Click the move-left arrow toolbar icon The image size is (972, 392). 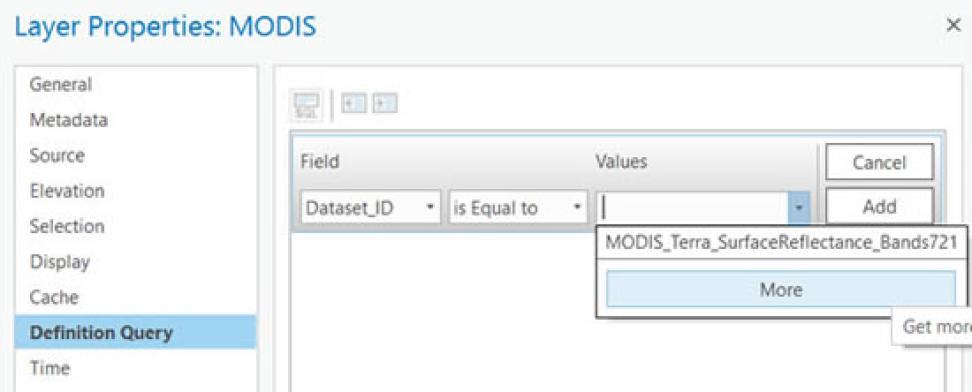(x=355, y=103)
